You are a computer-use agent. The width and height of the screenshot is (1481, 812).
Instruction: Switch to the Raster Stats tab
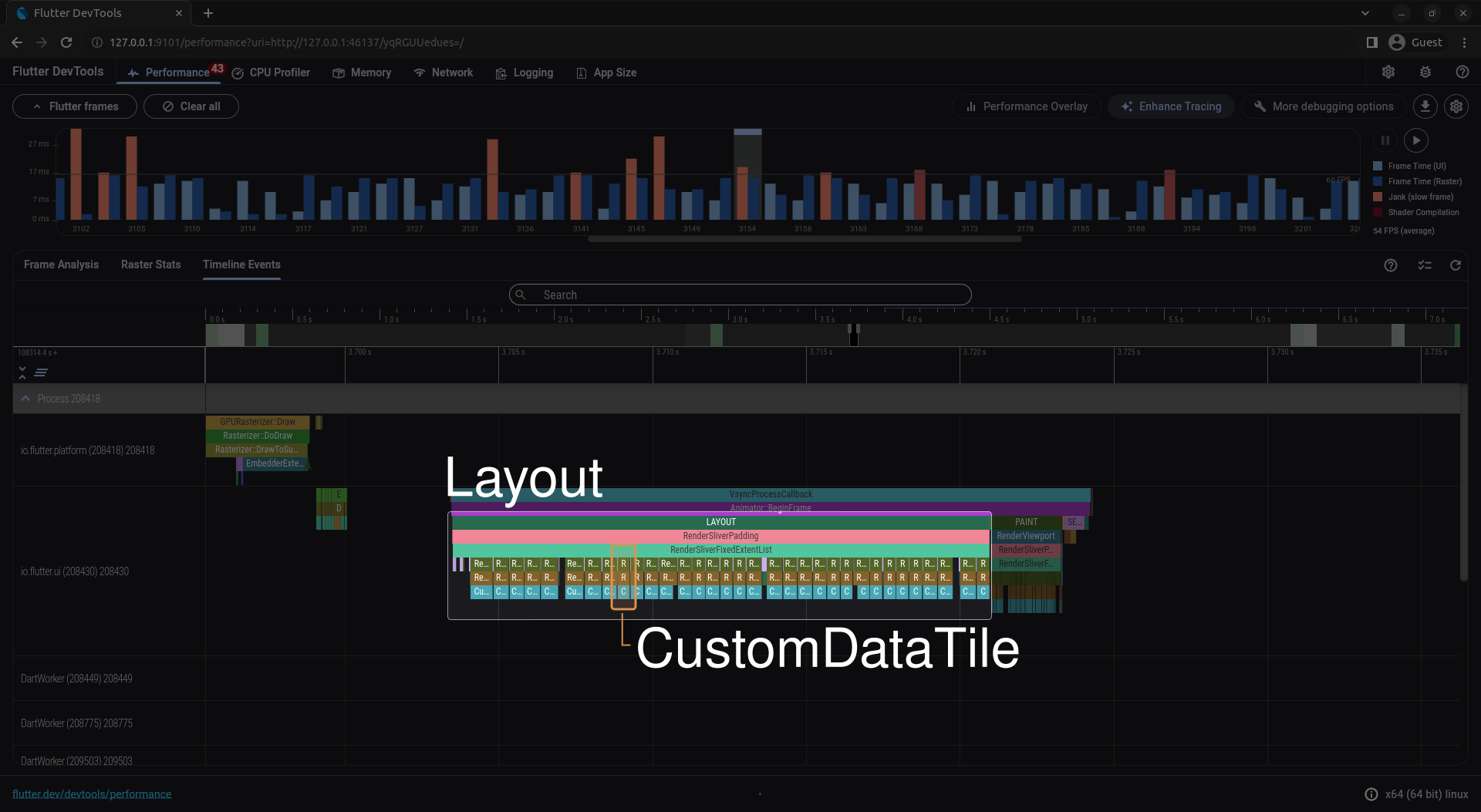coord(150,264)
